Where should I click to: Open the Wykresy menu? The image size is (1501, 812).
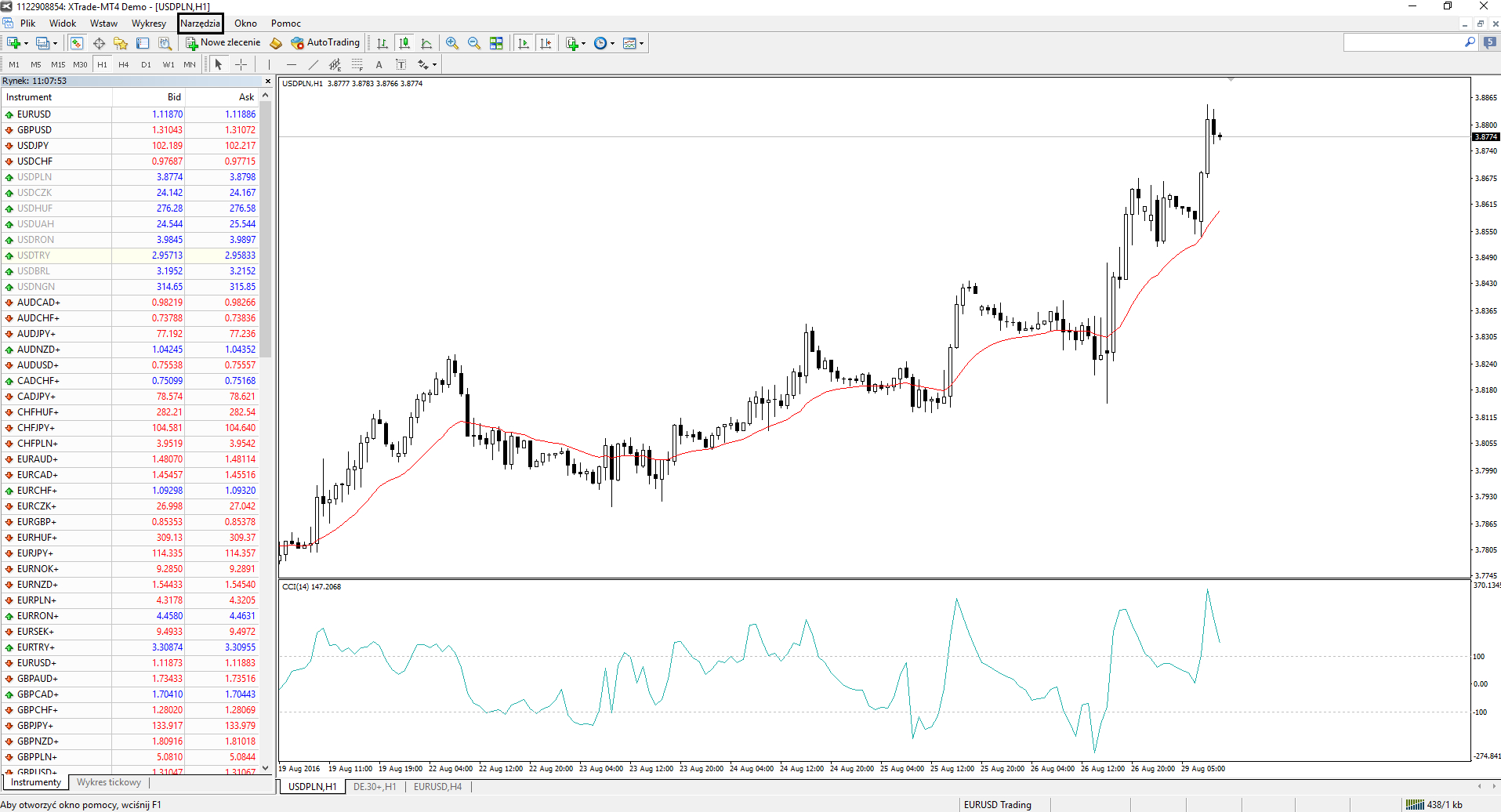pos(149,24)
